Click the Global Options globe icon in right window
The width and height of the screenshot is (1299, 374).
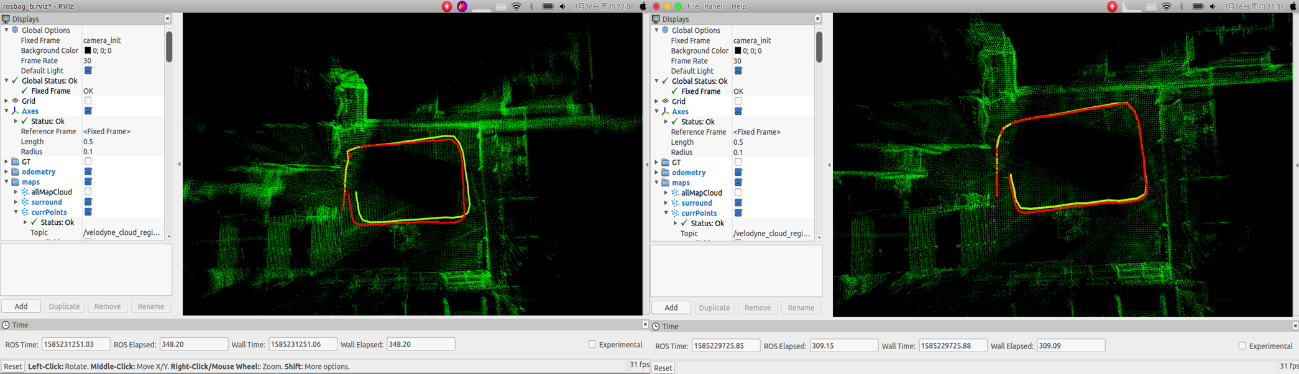(x=664, y=30)
